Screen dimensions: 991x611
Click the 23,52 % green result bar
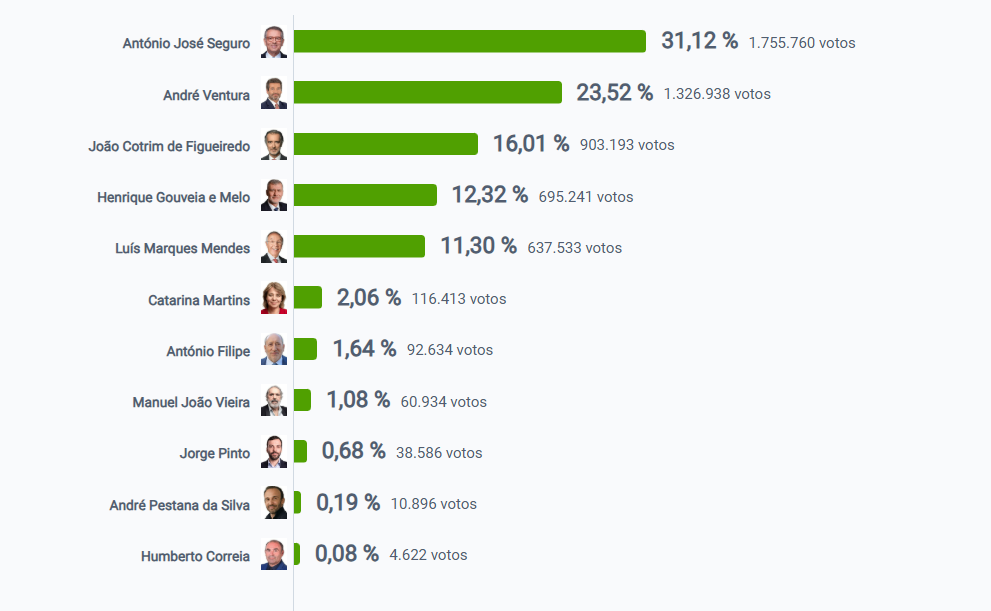point(427,93)
